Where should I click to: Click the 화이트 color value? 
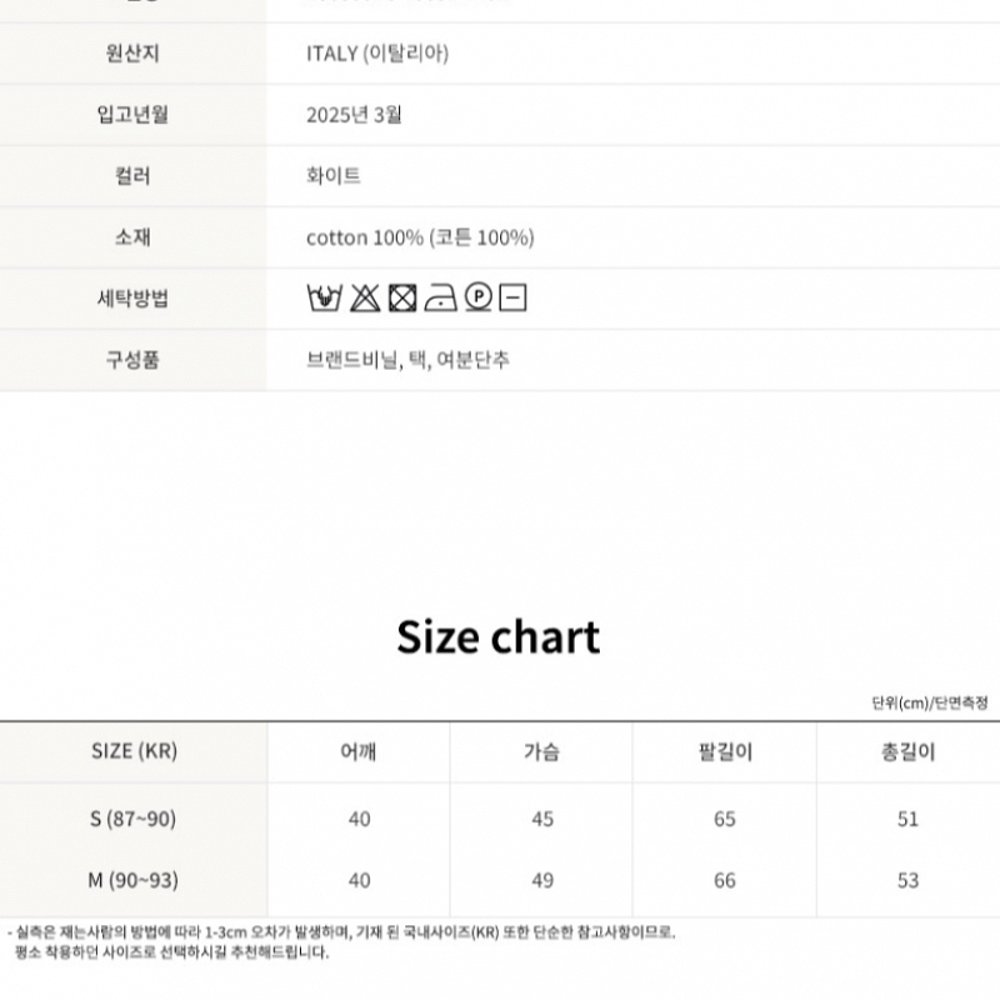(x=334, y=175)
